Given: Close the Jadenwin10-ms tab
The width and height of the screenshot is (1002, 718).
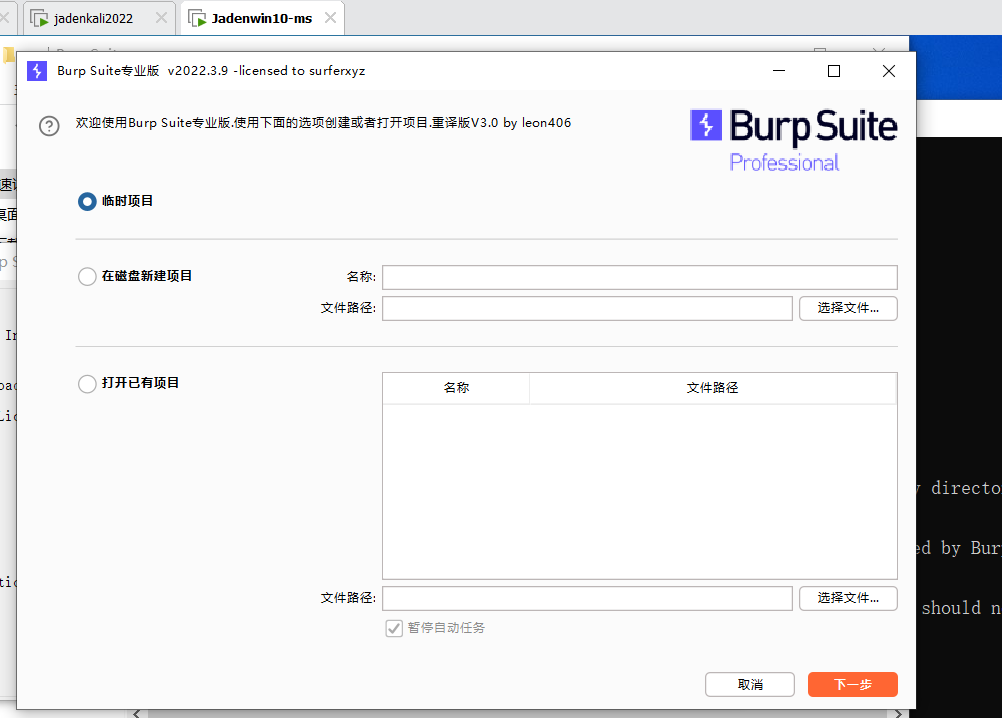Looking at the screenshot, I should click(x=330, y=18).
